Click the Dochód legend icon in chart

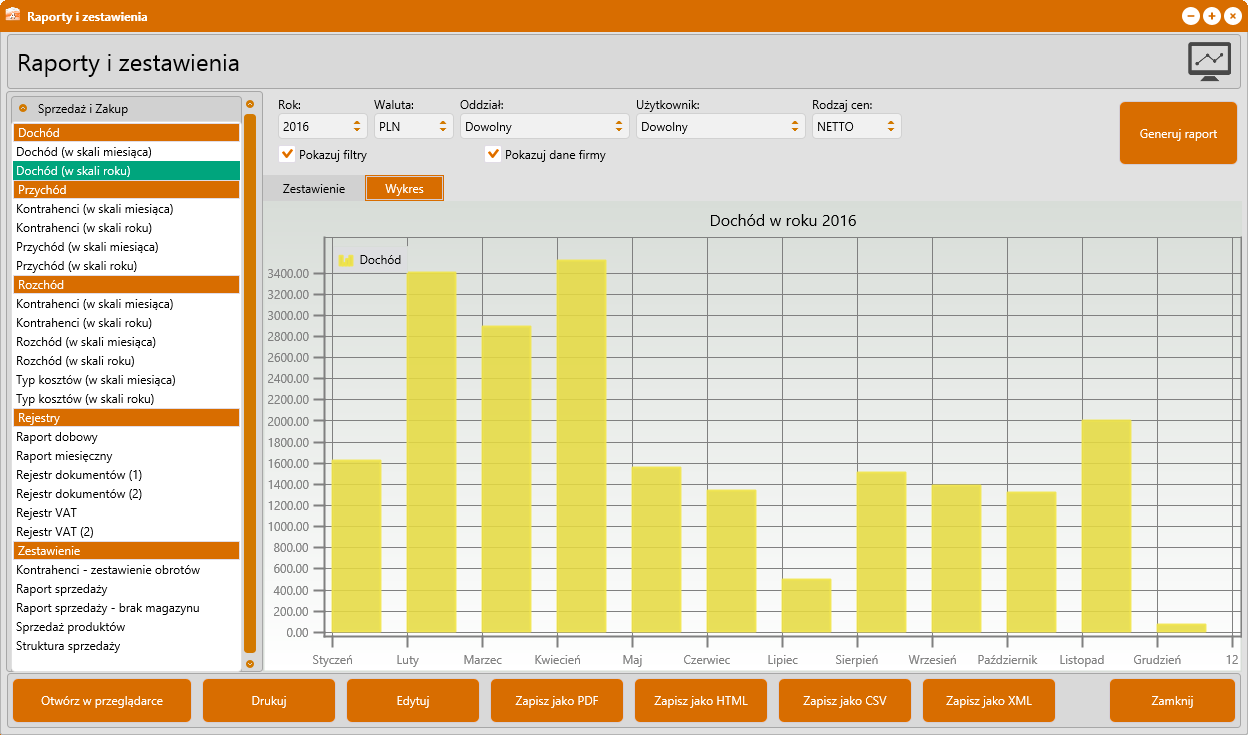click(x=346, y=260)
